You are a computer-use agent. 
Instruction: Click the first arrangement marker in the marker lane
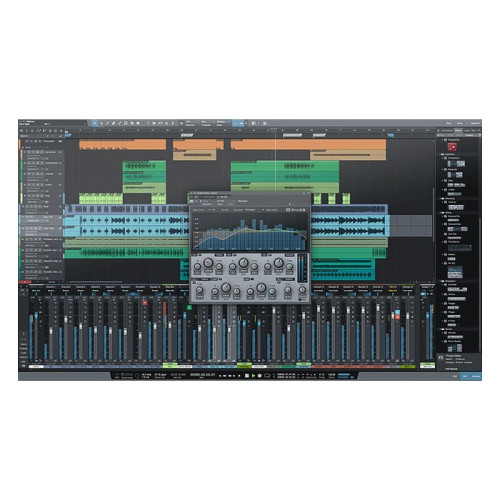tap(68, 135)
